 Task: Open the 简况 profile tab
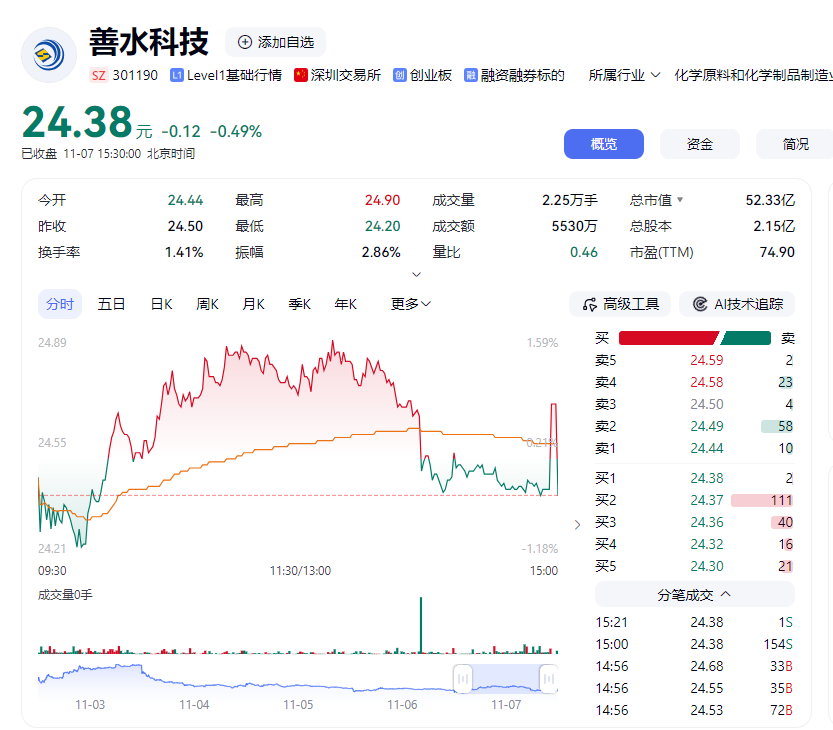click(x=795, y=144)
